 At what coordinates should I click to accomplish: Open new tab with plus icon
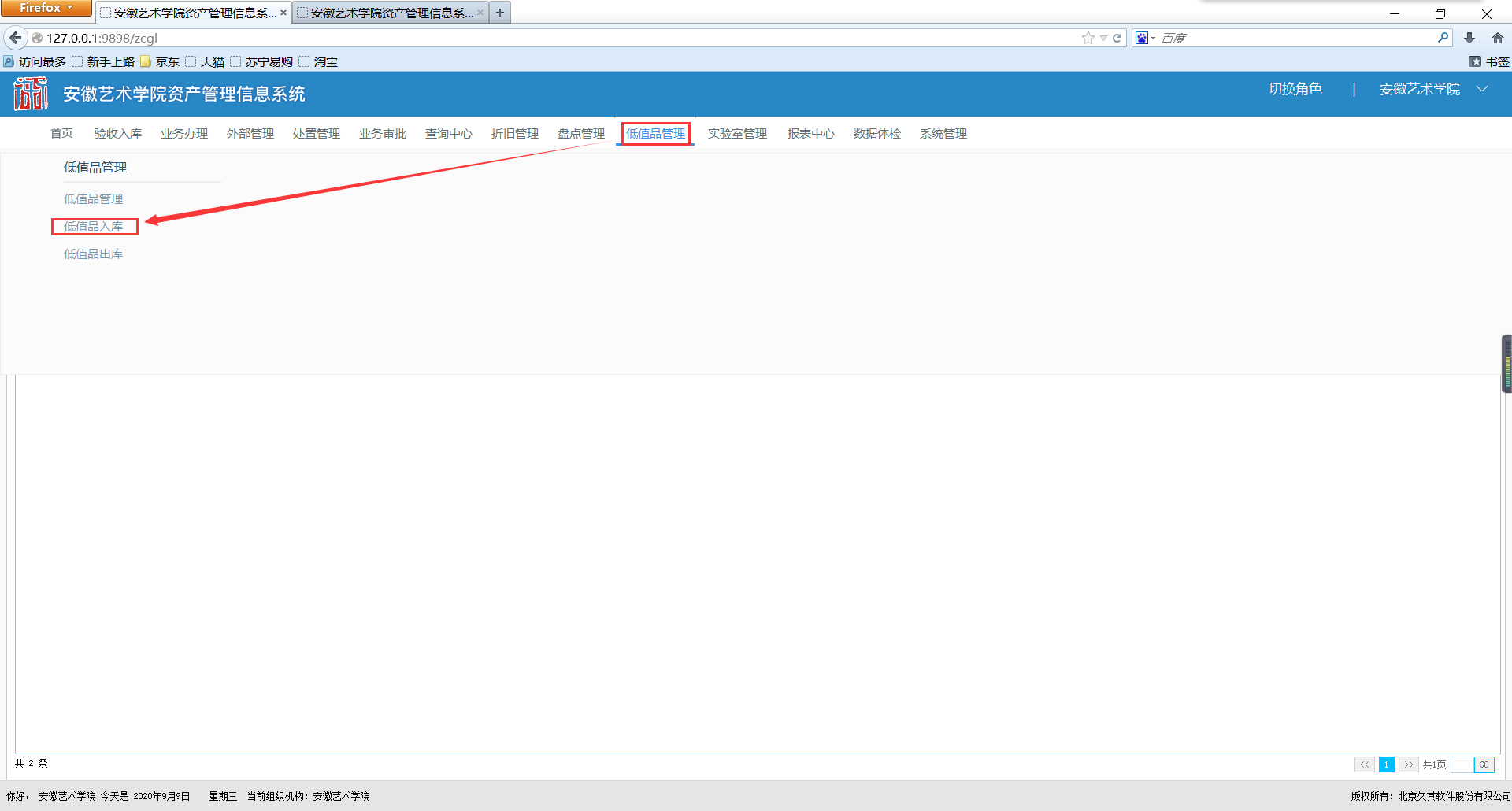(500, 13)
